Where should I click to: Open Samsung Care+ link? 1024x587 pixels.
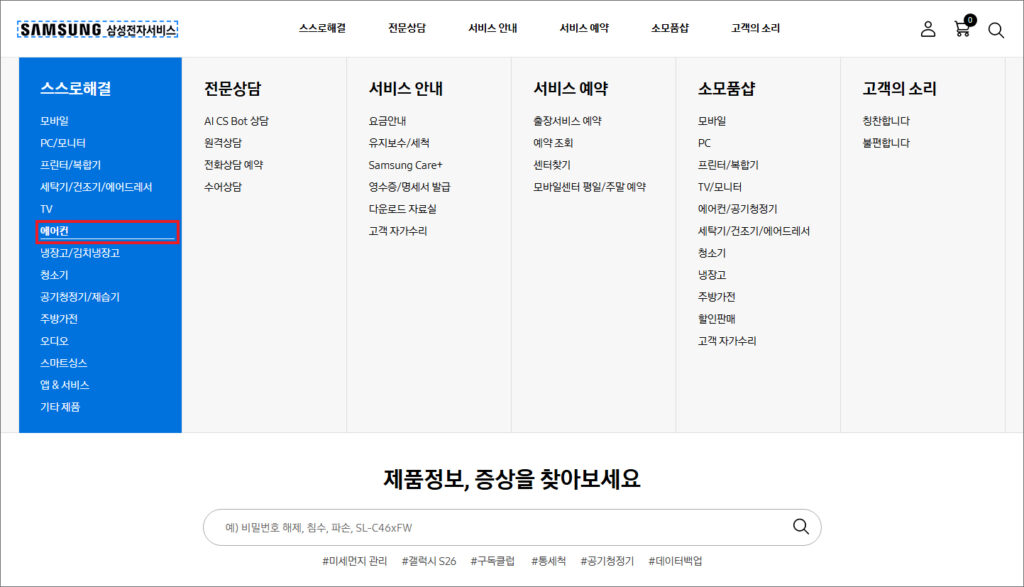(x=405, y=166)
